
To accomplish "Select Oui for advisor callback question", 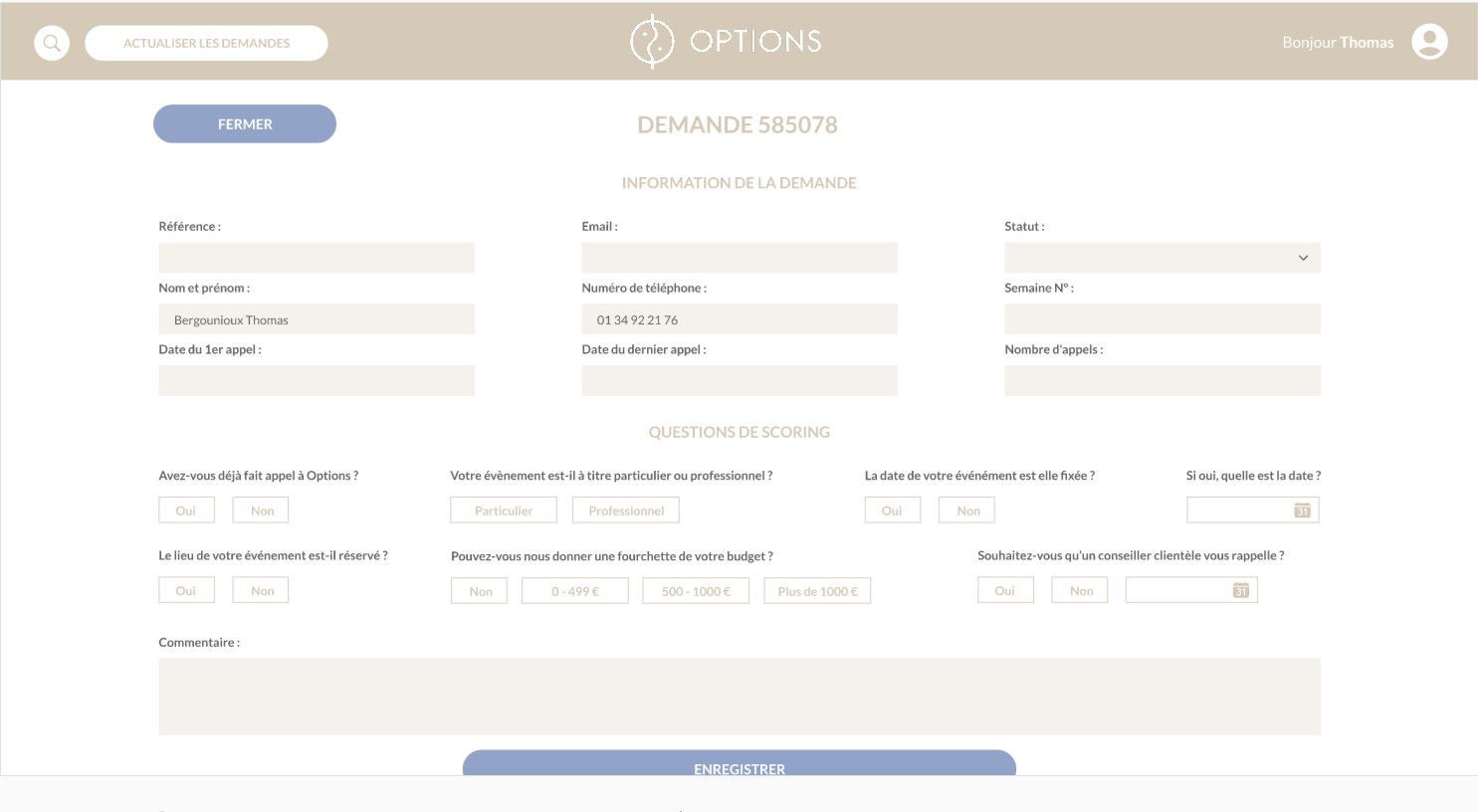I will 1005,591.
